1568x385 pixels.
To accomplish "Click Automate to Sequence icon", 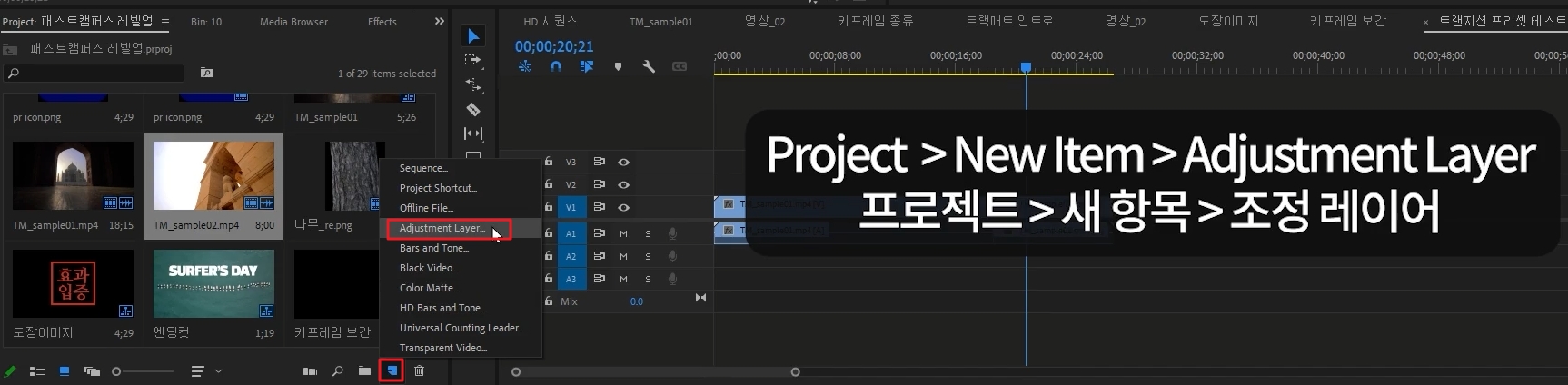I will pos(310,371).
